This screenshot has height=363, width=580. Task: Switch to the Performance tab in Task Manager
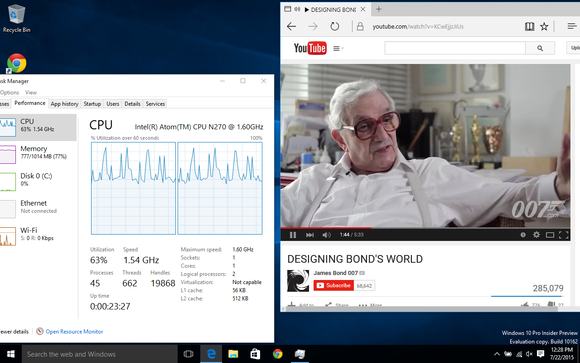pyautogui.click(x=30, y=103)
